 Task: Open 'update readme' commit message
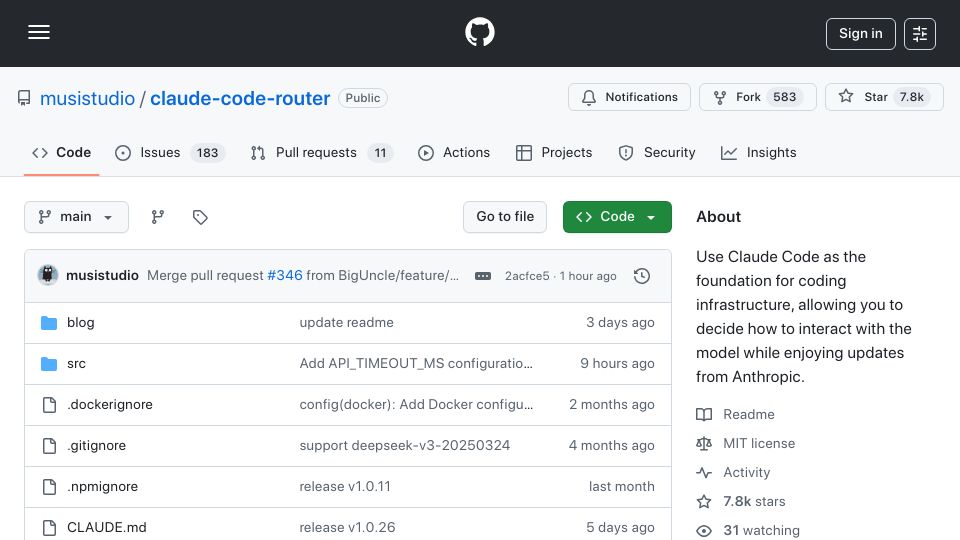[x=347, y=323]
